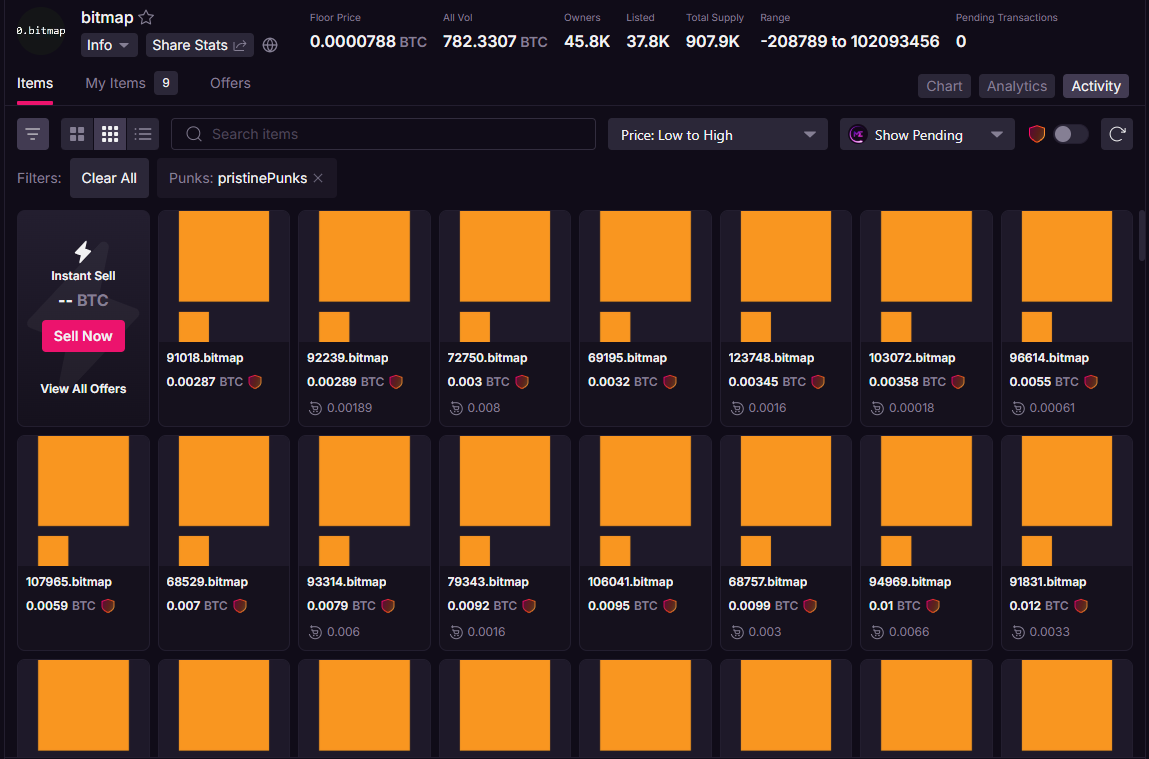Viewport: 1149px width, 759px height.
Task: Click the bitmap collection avatar
Action: [x=41, y=31]
